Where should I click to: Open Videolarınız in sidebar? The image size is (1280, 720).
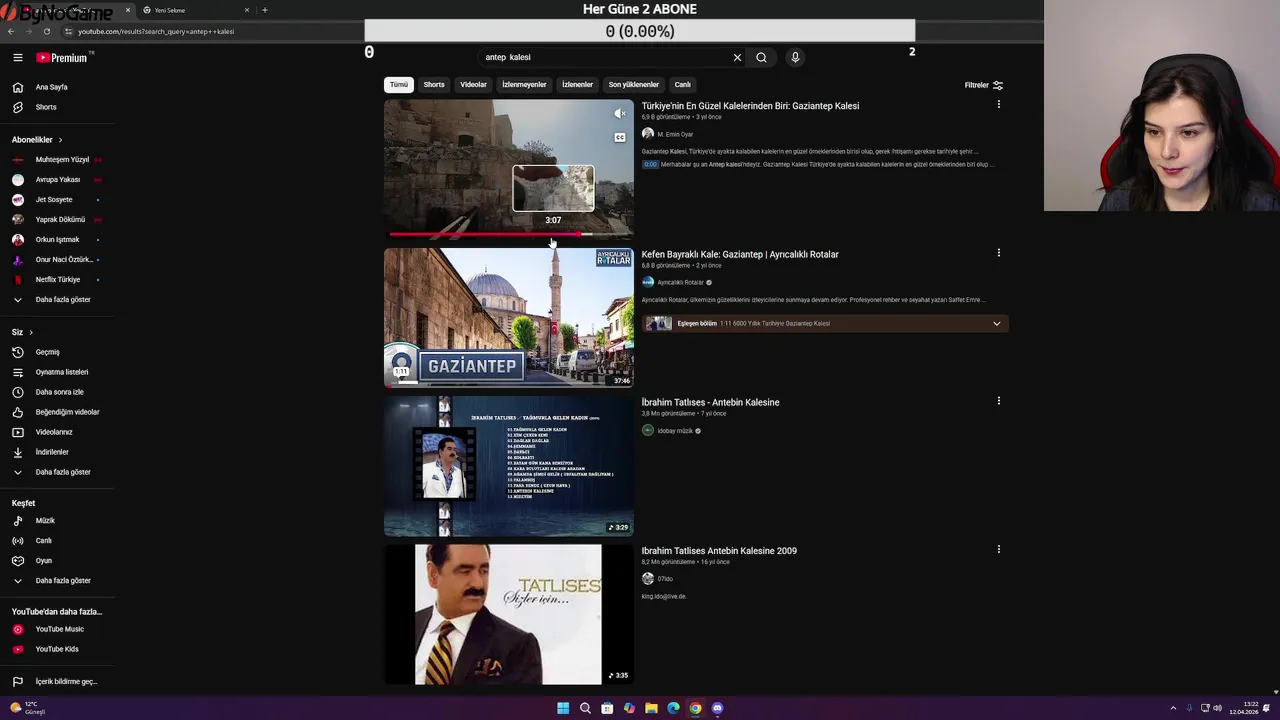(x=54, y=432)
